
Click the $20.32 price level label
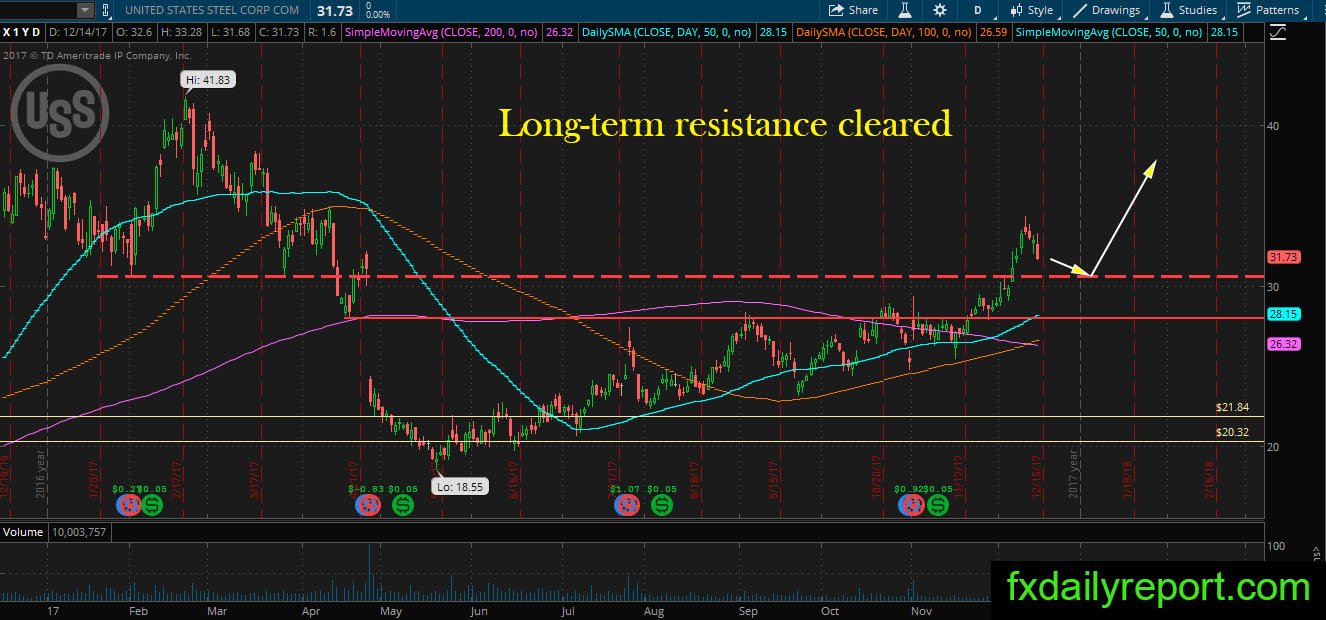[1233, 432]
